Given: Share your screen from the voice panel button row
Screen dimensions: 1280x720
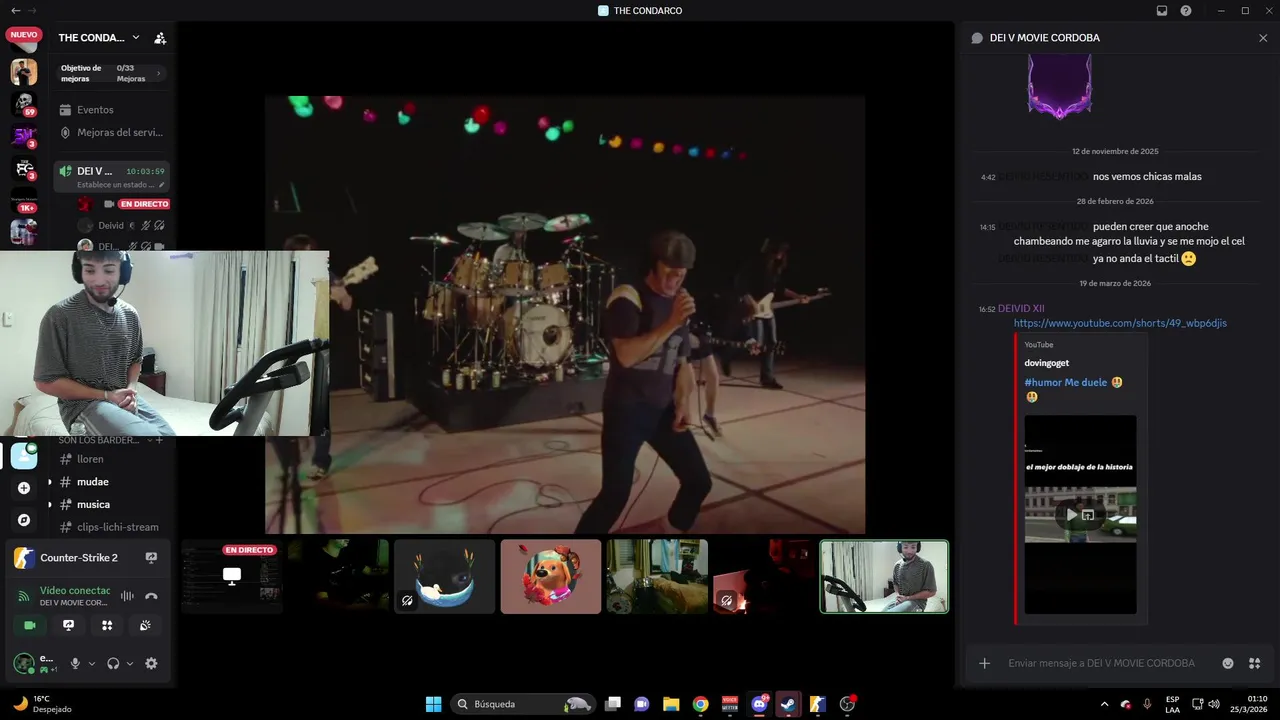Looking at the screenshot, I should point(68,625).
